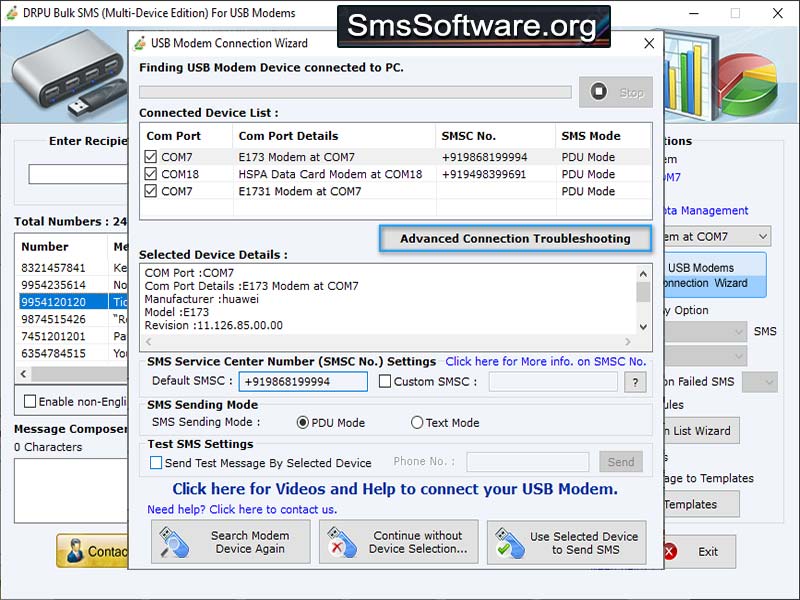Select the Text Mode radio button
Image resolution: width=800 pixels, height=600 pixels.
point(416,423)
